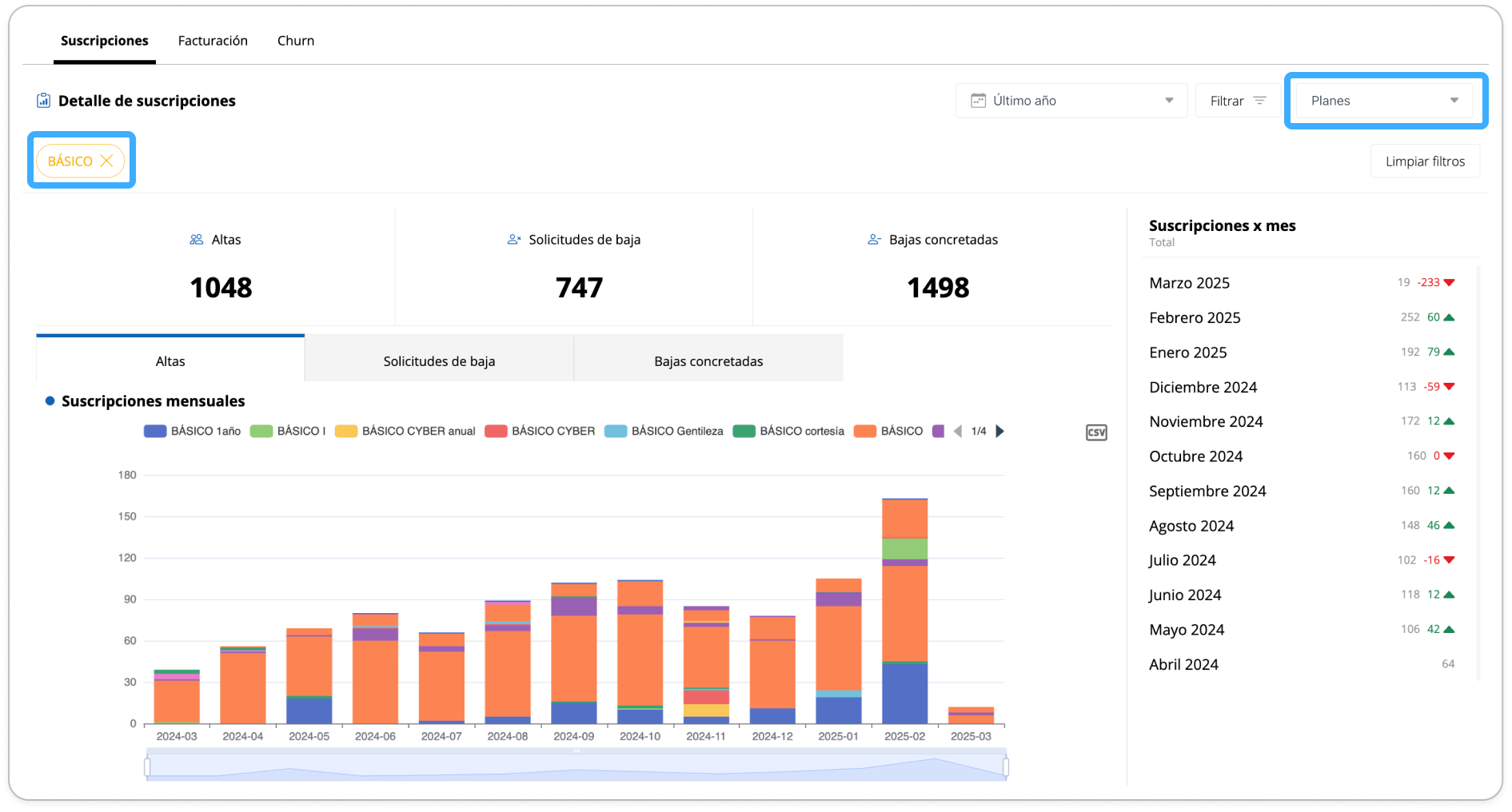Click the Bajas concretadas total 1498
This screenshot has width=1512, height=812.
tap(938, 288)
